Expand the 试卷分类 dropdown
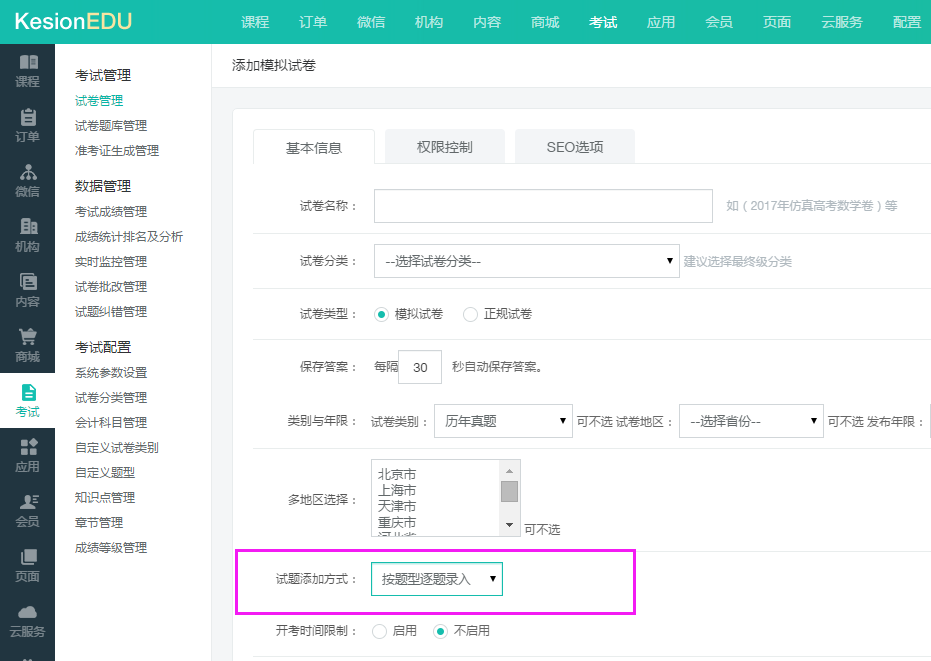This screenshot has width=931, height=661. pos(526,261)
